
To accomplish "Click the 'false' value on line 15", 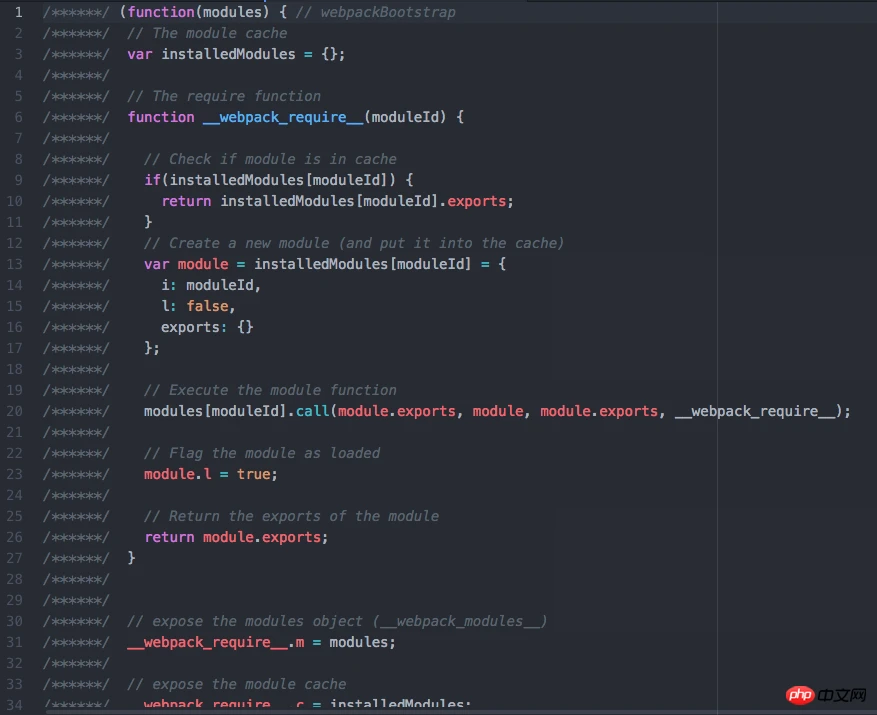I will (x=208, y=306).
